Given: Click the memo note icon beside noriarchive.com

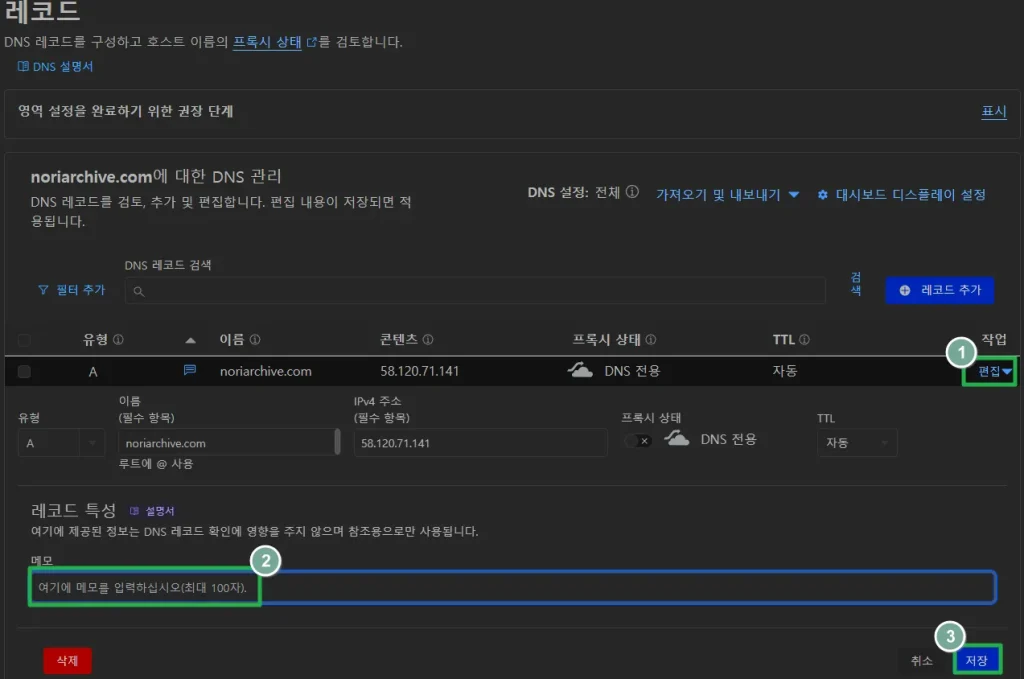Looking at the screenshot, I should (190, 370).
